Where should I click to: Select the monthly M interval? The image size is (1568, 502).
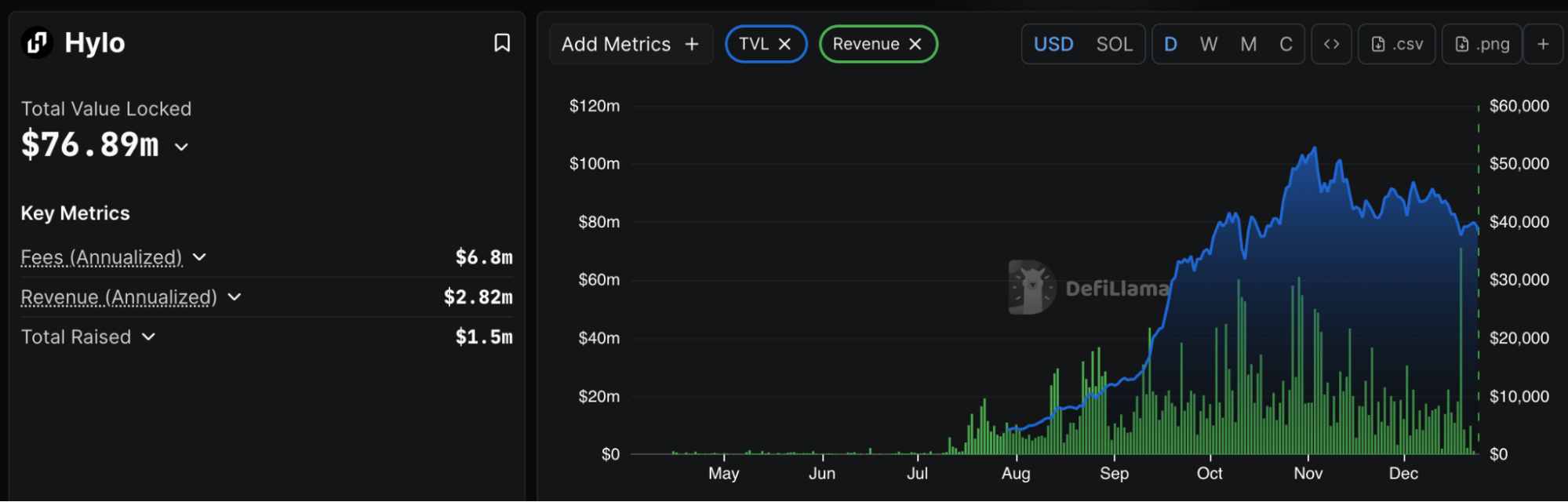click(x=1248, y=45)
